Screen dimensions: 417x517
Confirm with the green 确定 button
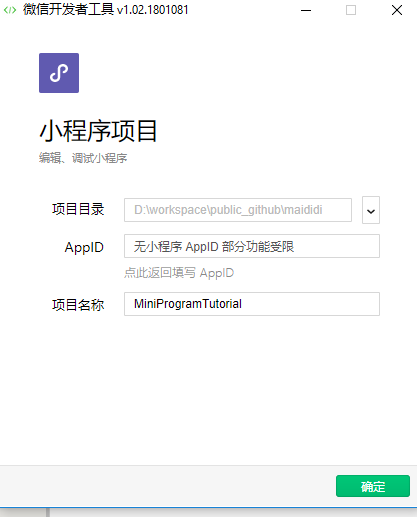click(373, 486)
